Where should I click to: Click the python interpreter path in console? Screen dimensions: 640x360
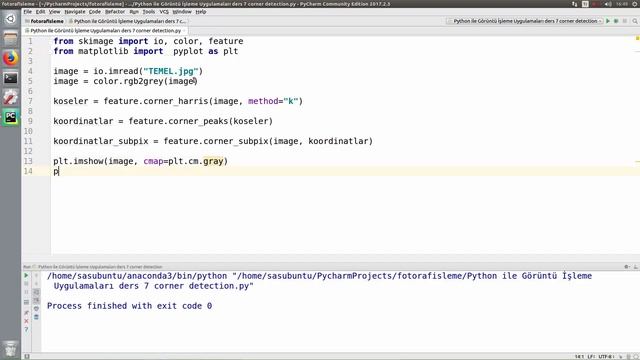137,276
